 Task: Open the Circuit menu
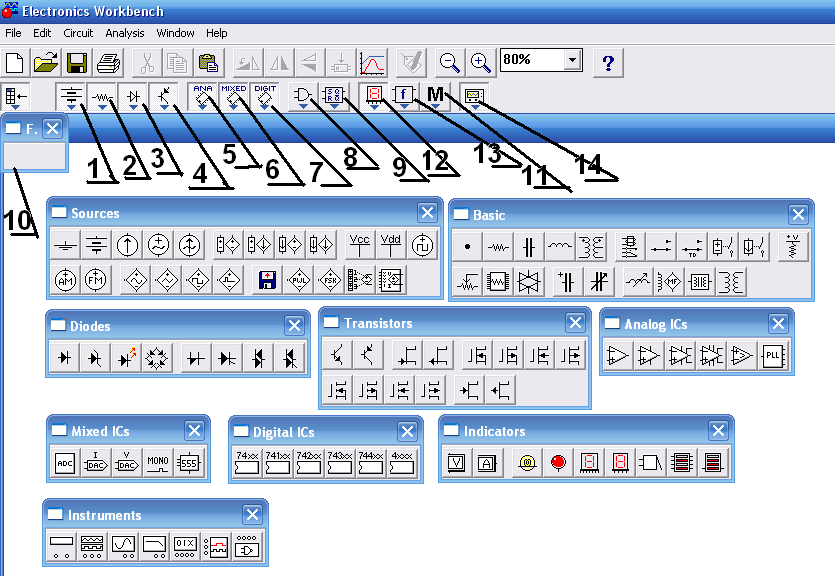tap(78, 33)
